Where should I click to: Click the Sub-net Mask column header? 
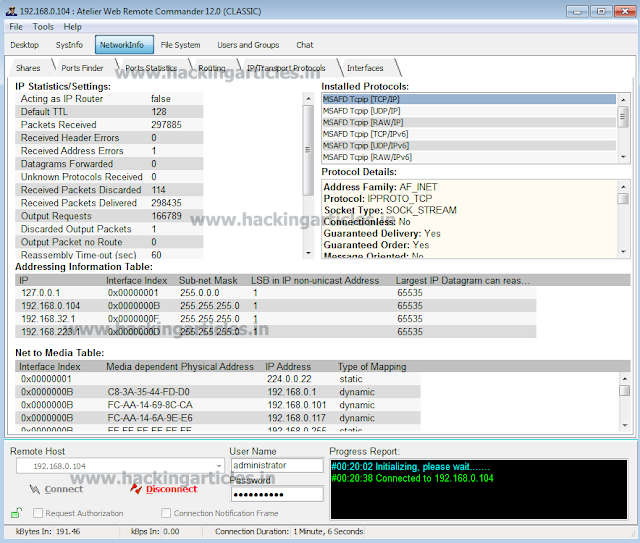(x=208, y=280)
